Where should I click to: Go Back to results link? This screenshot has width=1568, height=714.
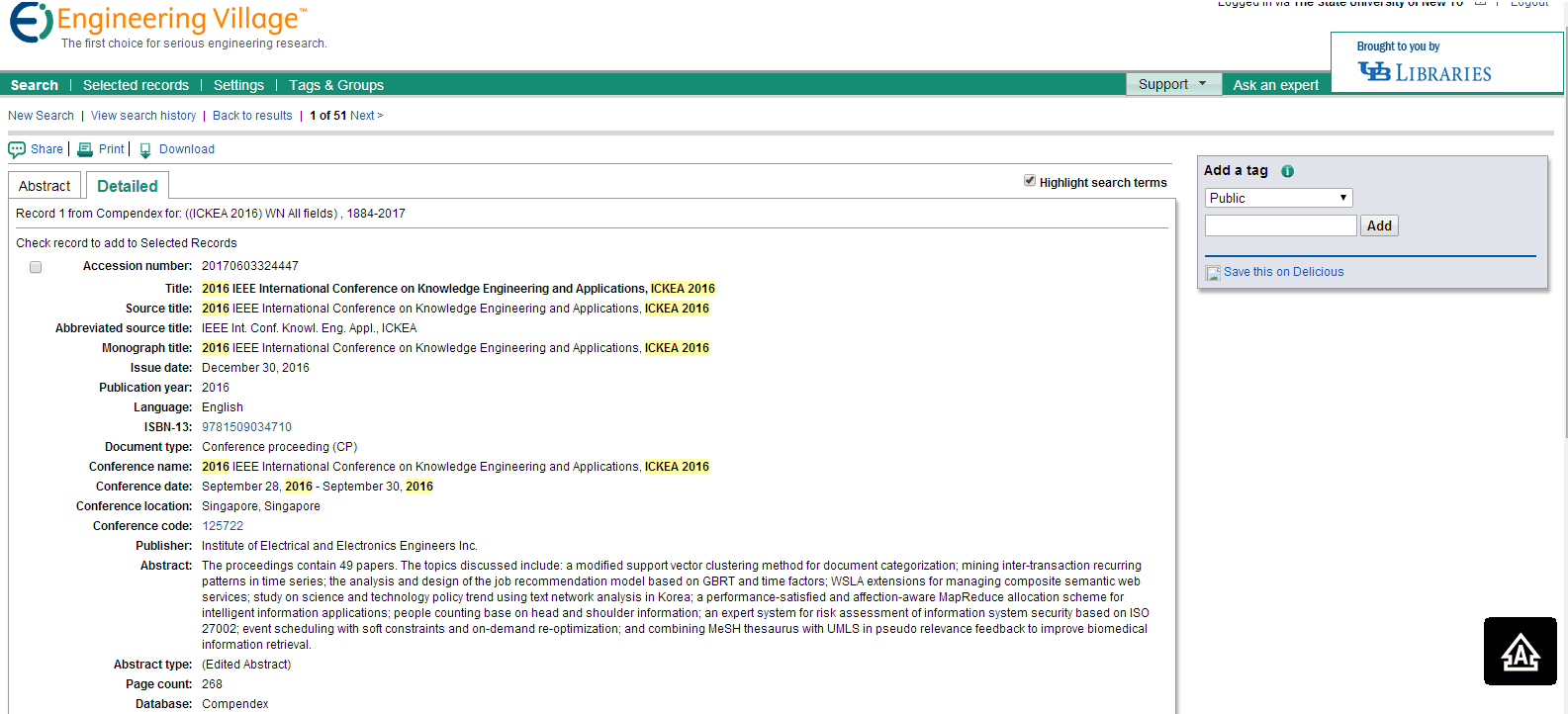click(252, 116)
